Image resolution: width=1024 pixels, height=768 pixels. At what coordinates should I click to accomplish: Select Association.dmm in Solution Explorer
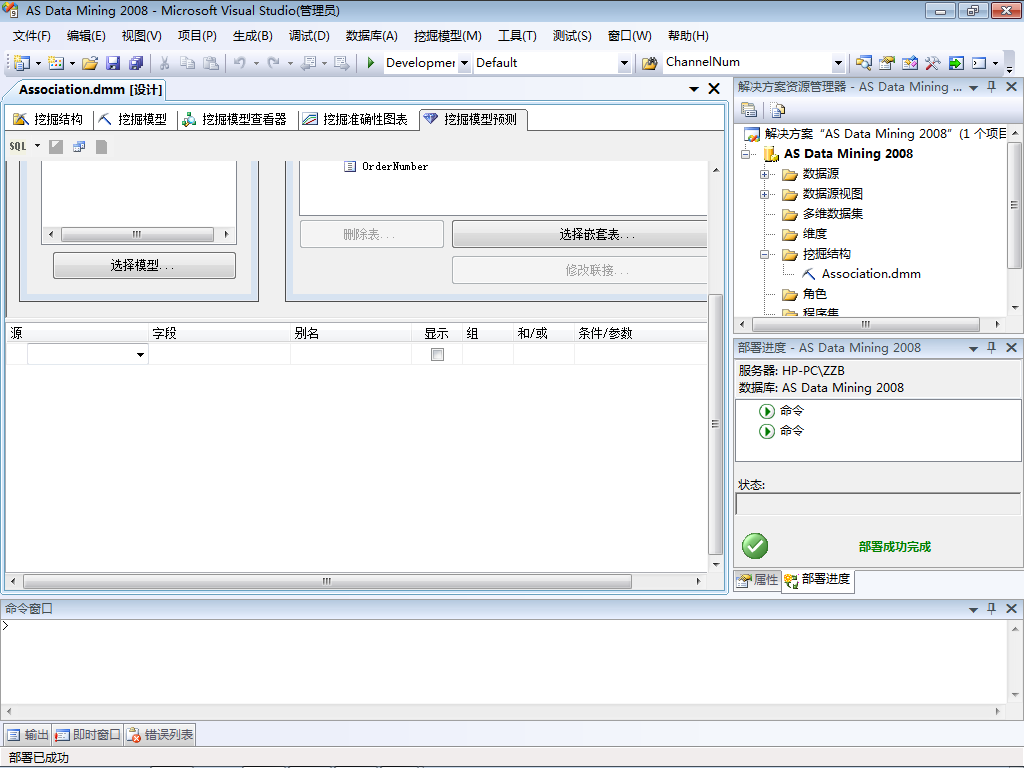pos(871,274)
